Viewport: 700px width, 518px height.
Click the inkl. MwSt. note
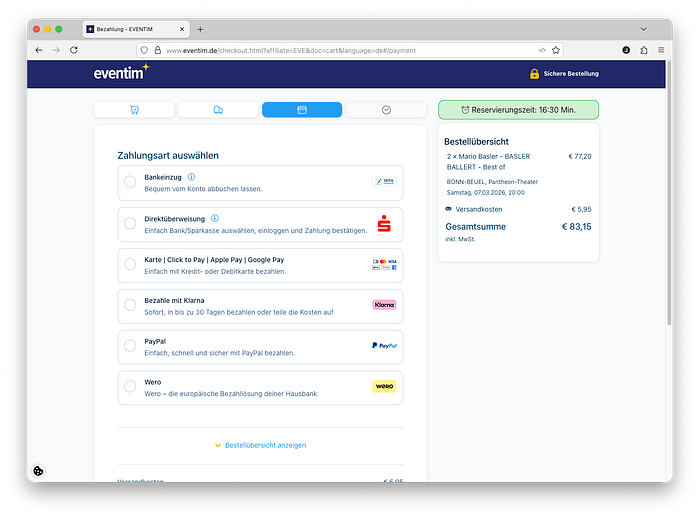[x=460, y=239]
